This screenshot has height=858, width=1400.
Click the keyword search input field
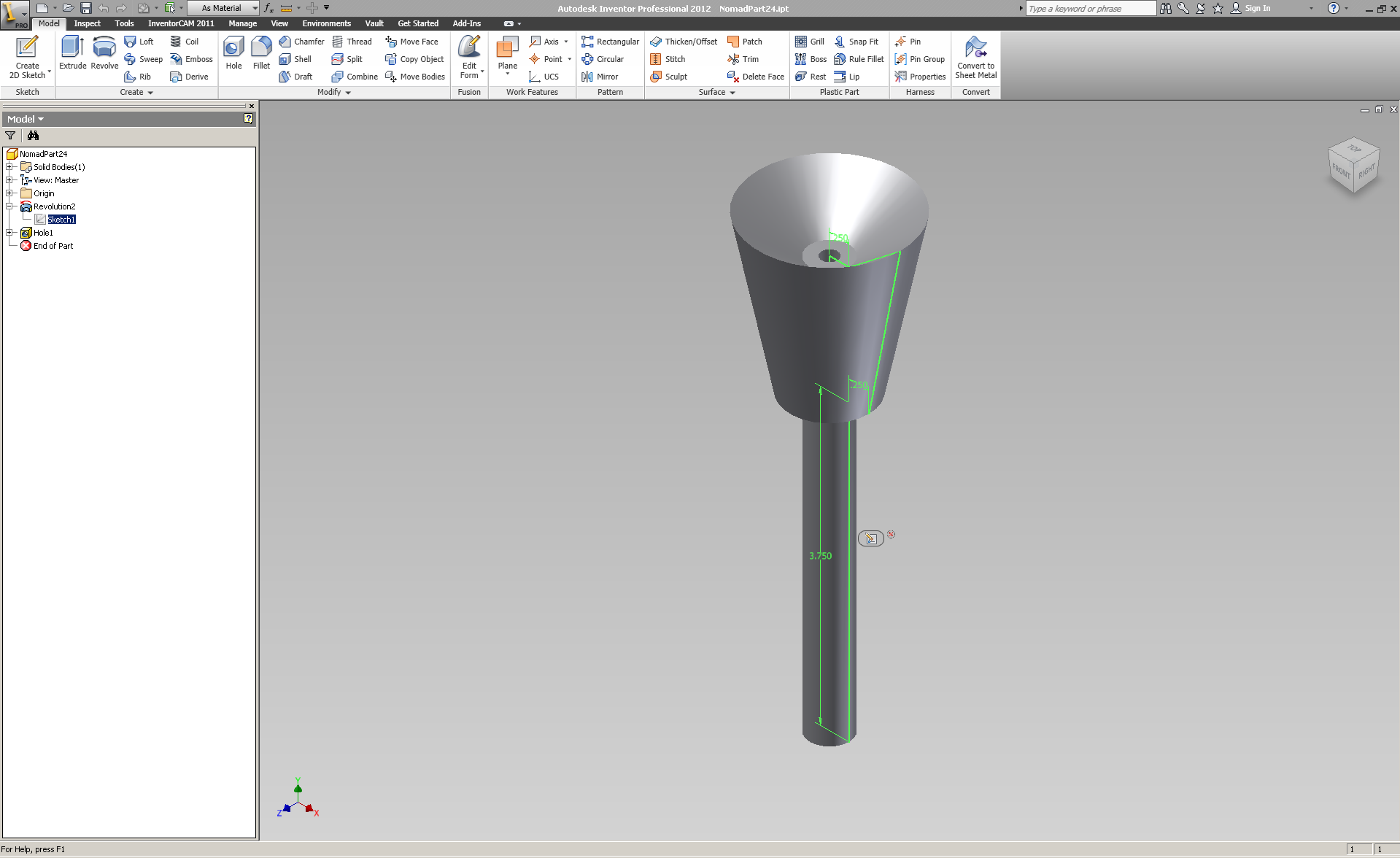click(1091, 8)
